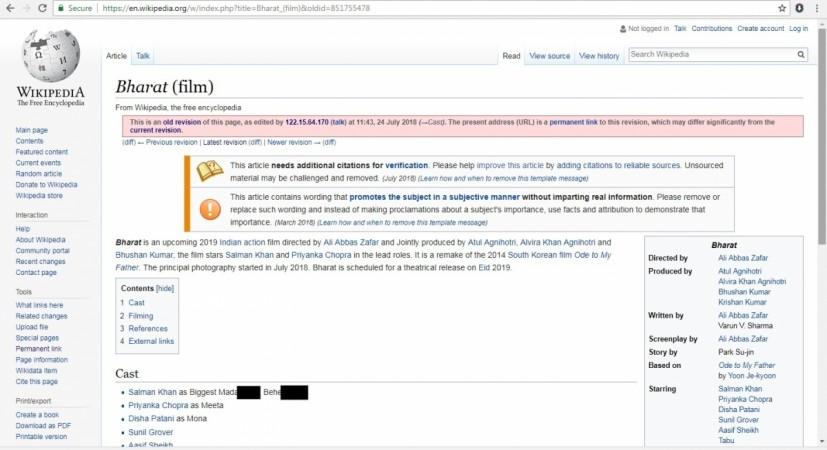Image resolution: width=827 pixels, height=450 pixels.
Task: Click the browser forward arrow
Action: pyautogui.click(x=26, y=8)
